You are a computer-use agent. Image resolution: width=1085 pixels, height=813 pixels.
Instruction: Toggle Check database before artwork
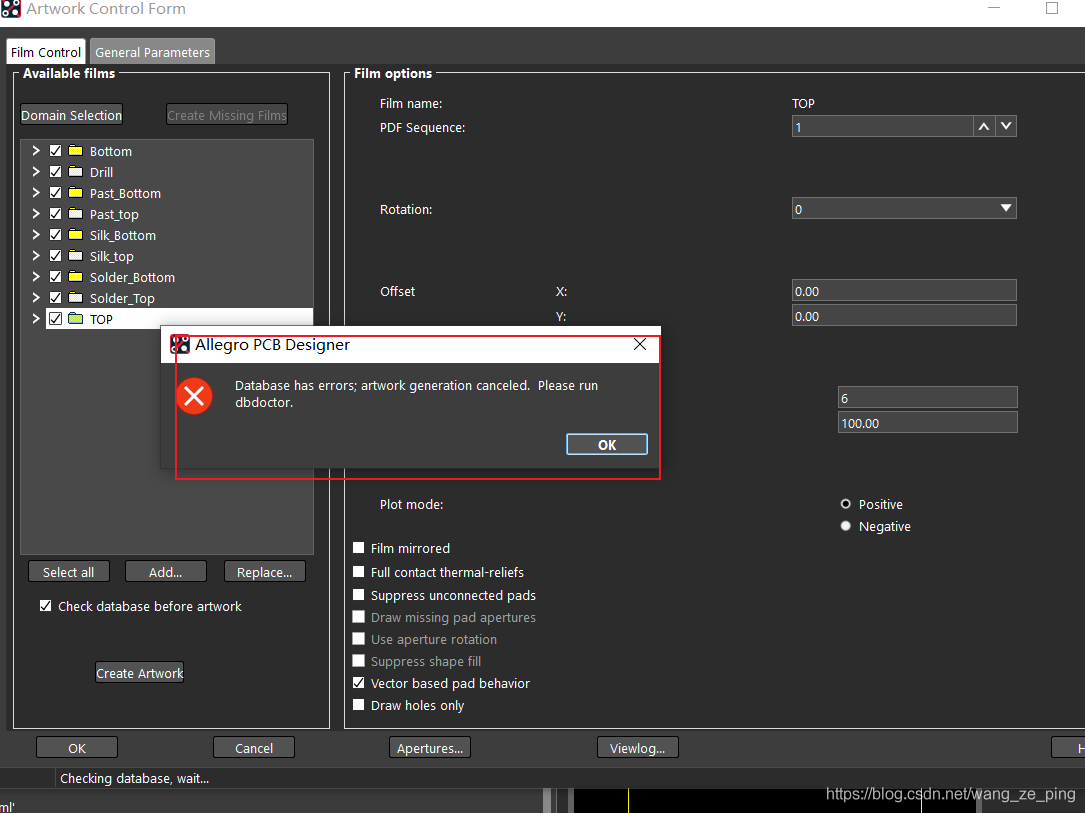click(x=46, y=606)
